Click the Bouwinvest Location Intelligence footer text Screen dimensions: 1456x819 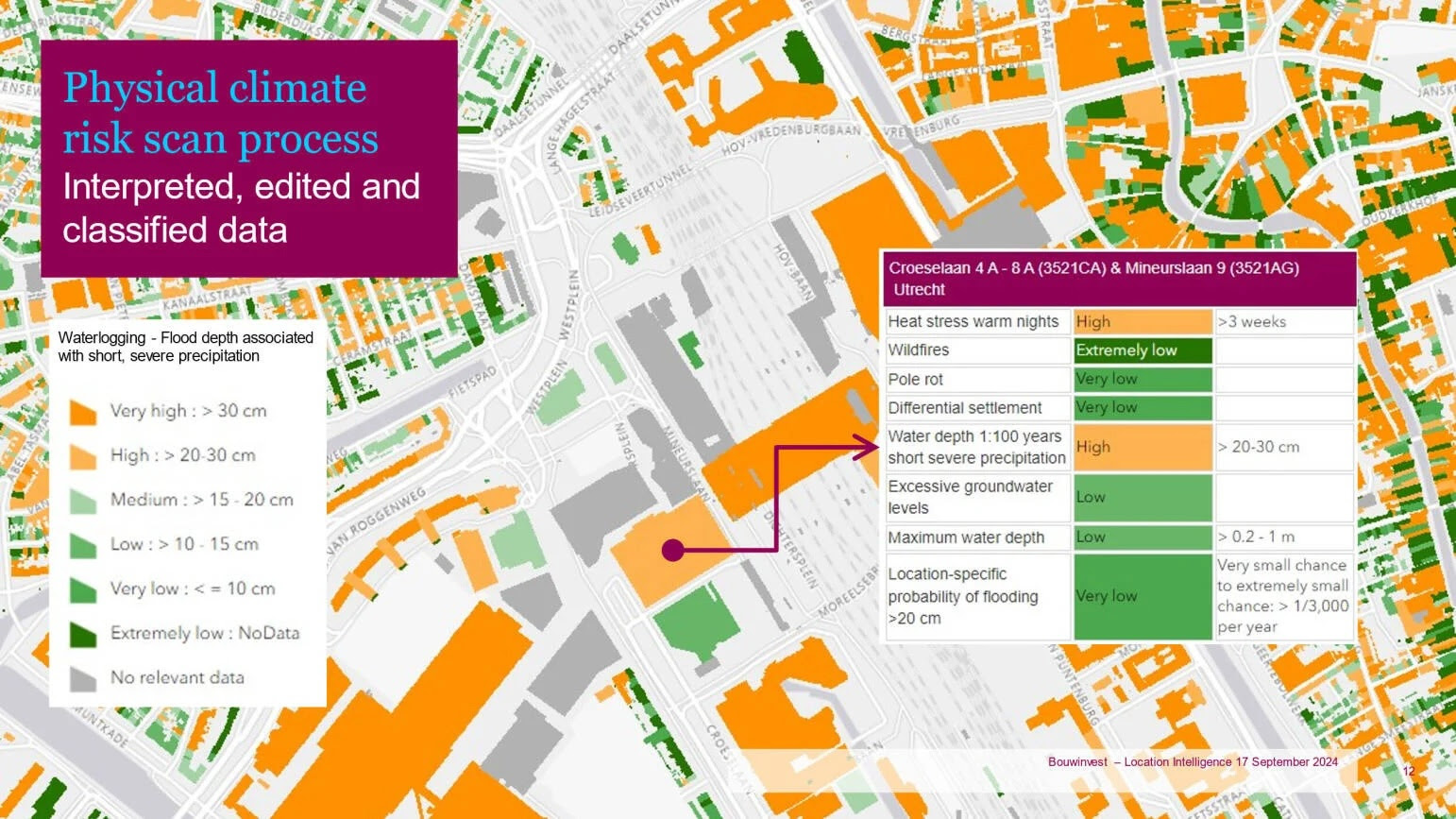(1193, 762)
